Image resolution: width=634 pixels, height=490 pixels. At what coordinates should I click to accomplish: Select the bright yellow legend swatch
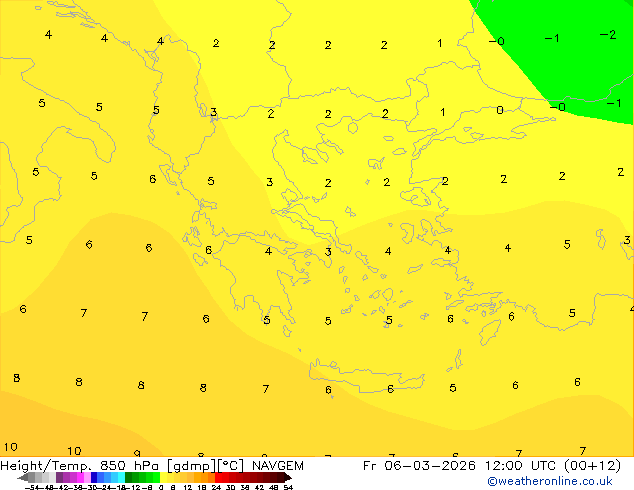click(x=164, y=477)
